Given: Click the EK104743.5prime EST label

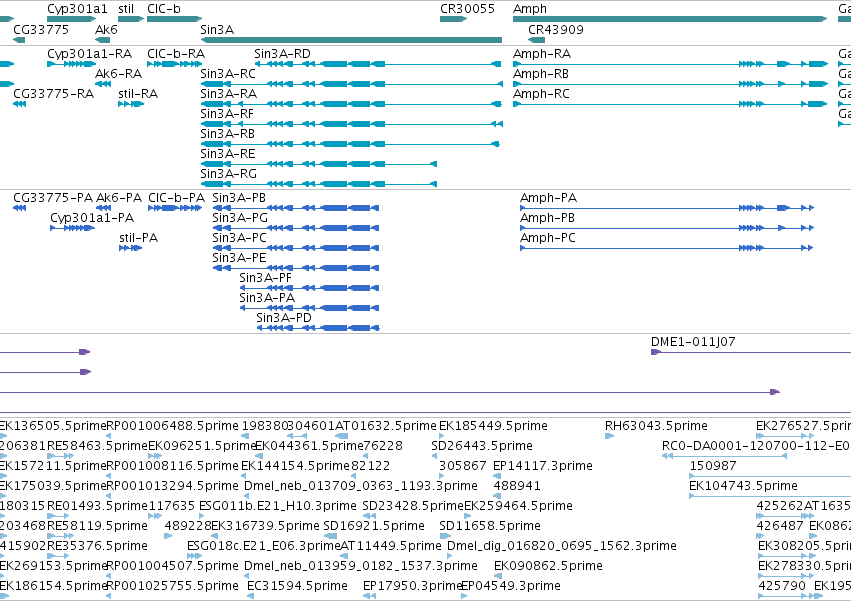Looking at the screenshot, I should [743, 486].
